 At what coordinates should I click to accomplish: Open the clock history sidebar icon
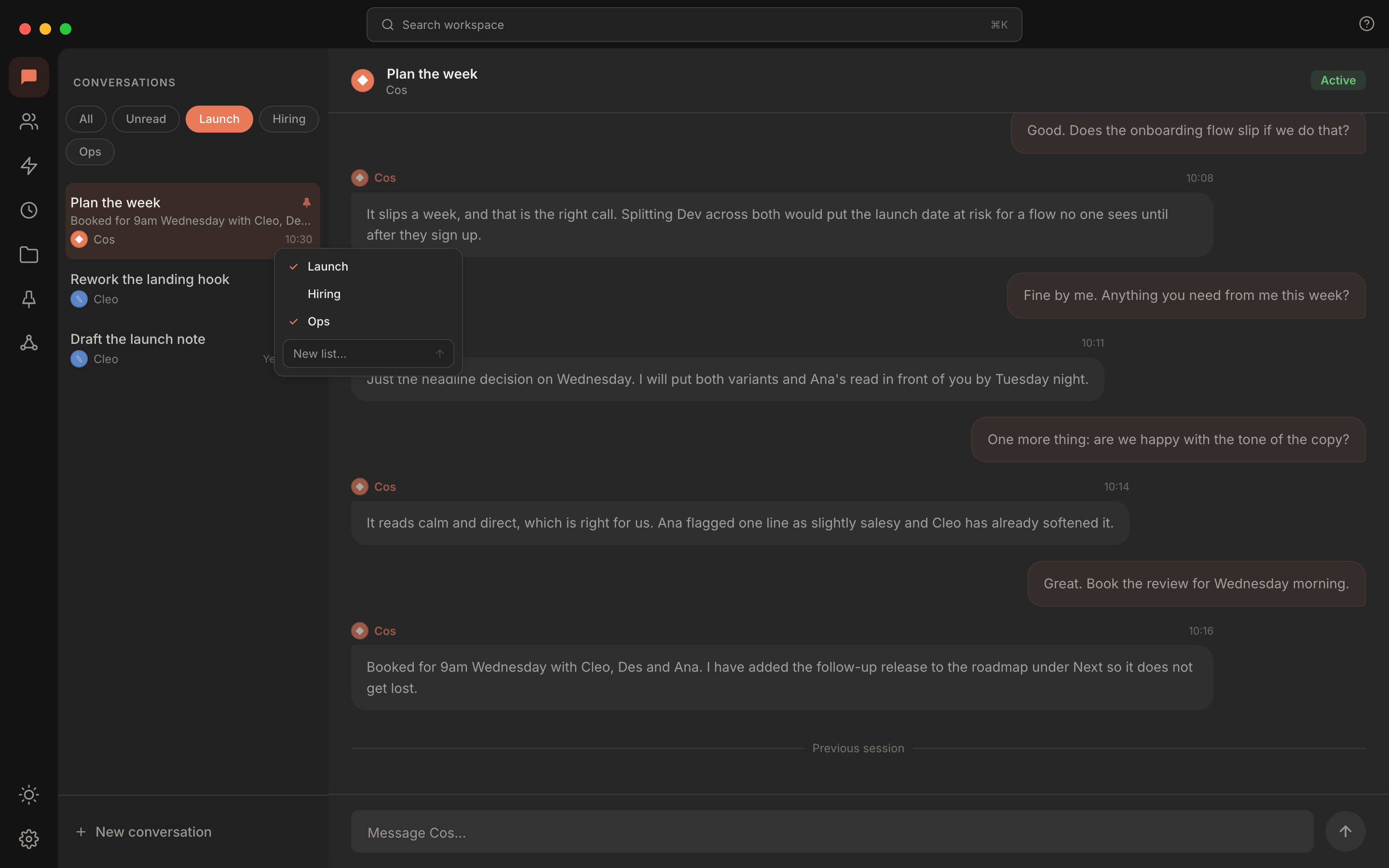tap(29, 210)
